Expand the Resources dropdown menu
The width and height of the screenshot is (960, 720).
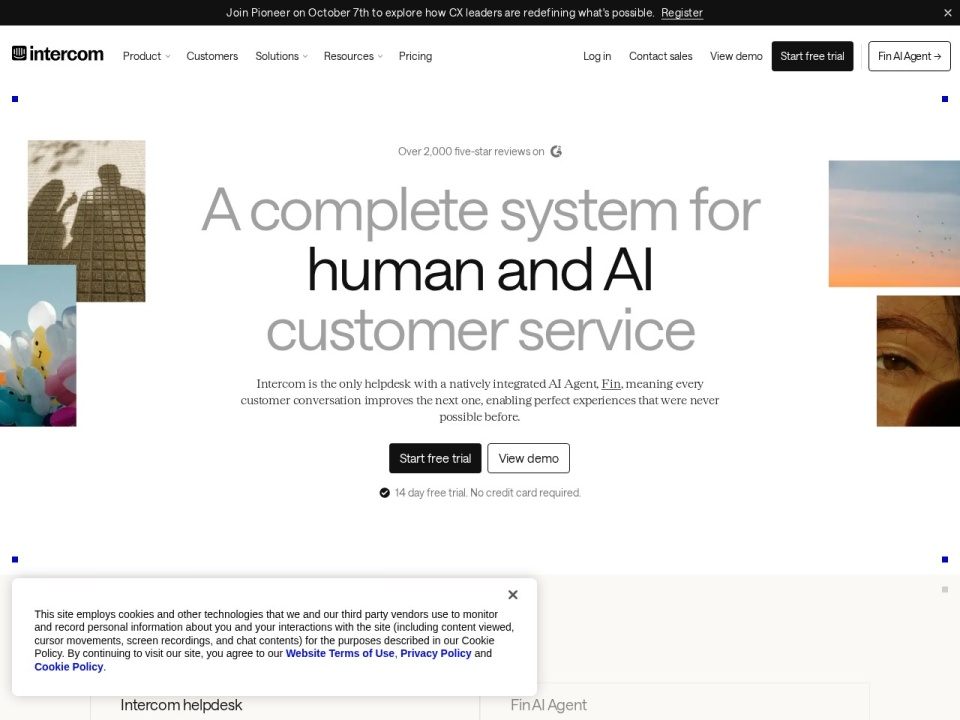point(353,56)
